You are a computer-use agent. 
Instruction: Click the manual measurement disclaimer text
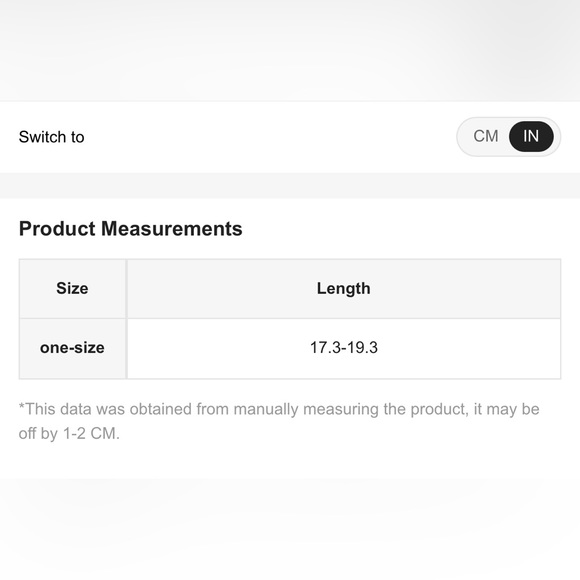click(x=279, y=421)
